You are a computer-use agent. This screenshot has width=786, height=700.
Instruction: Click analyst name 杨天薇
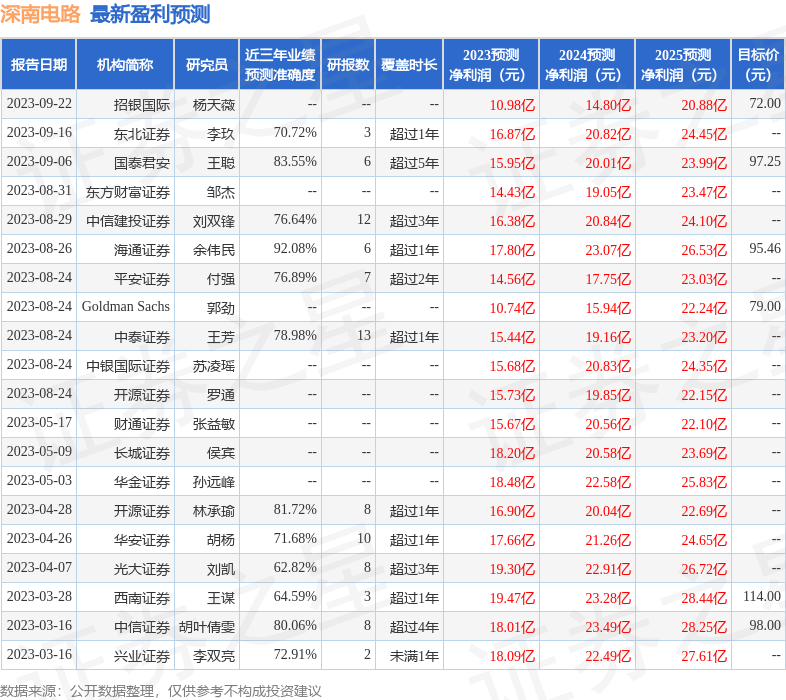click(214, 105)
